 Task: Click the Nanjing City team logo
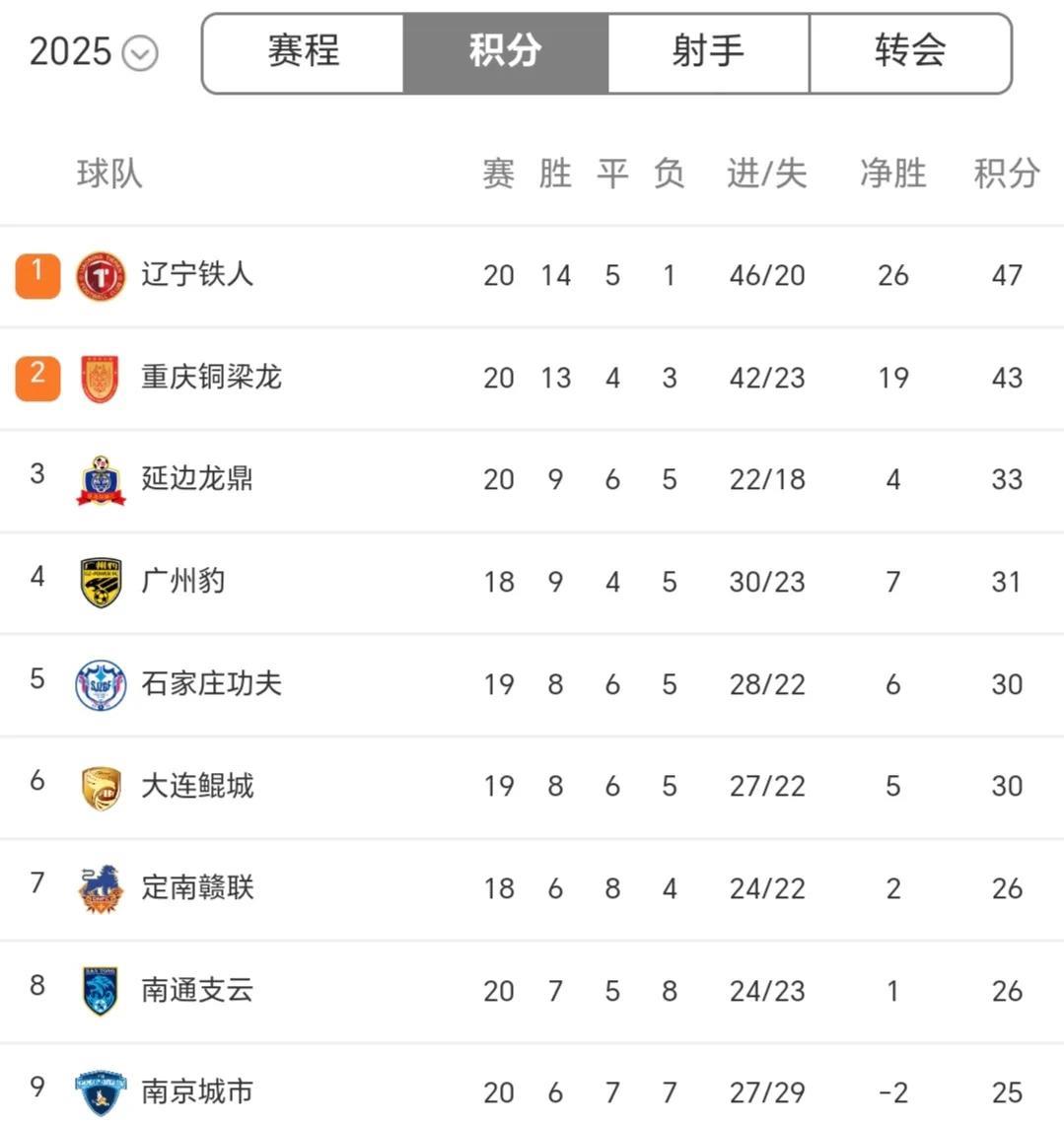click(x=101, y=1092)
